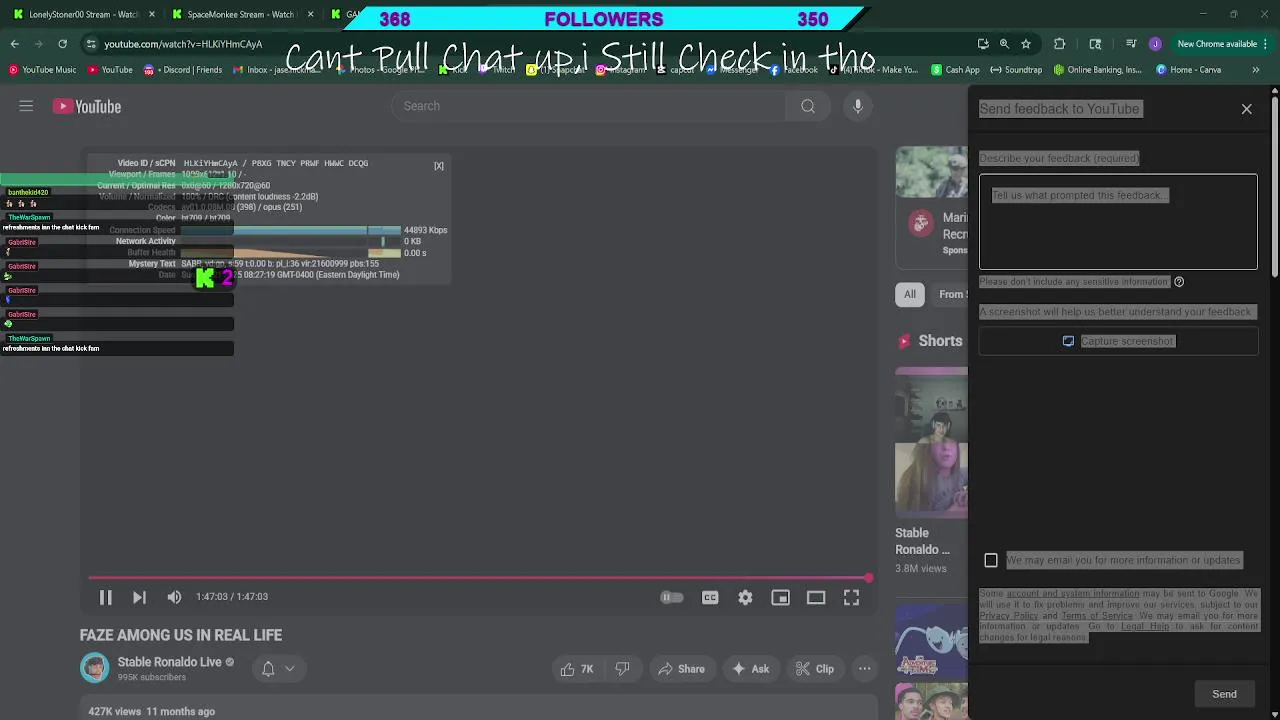Click the address bar URL
The height and width of the screenshot is (720, 1280).
(183, 44)
